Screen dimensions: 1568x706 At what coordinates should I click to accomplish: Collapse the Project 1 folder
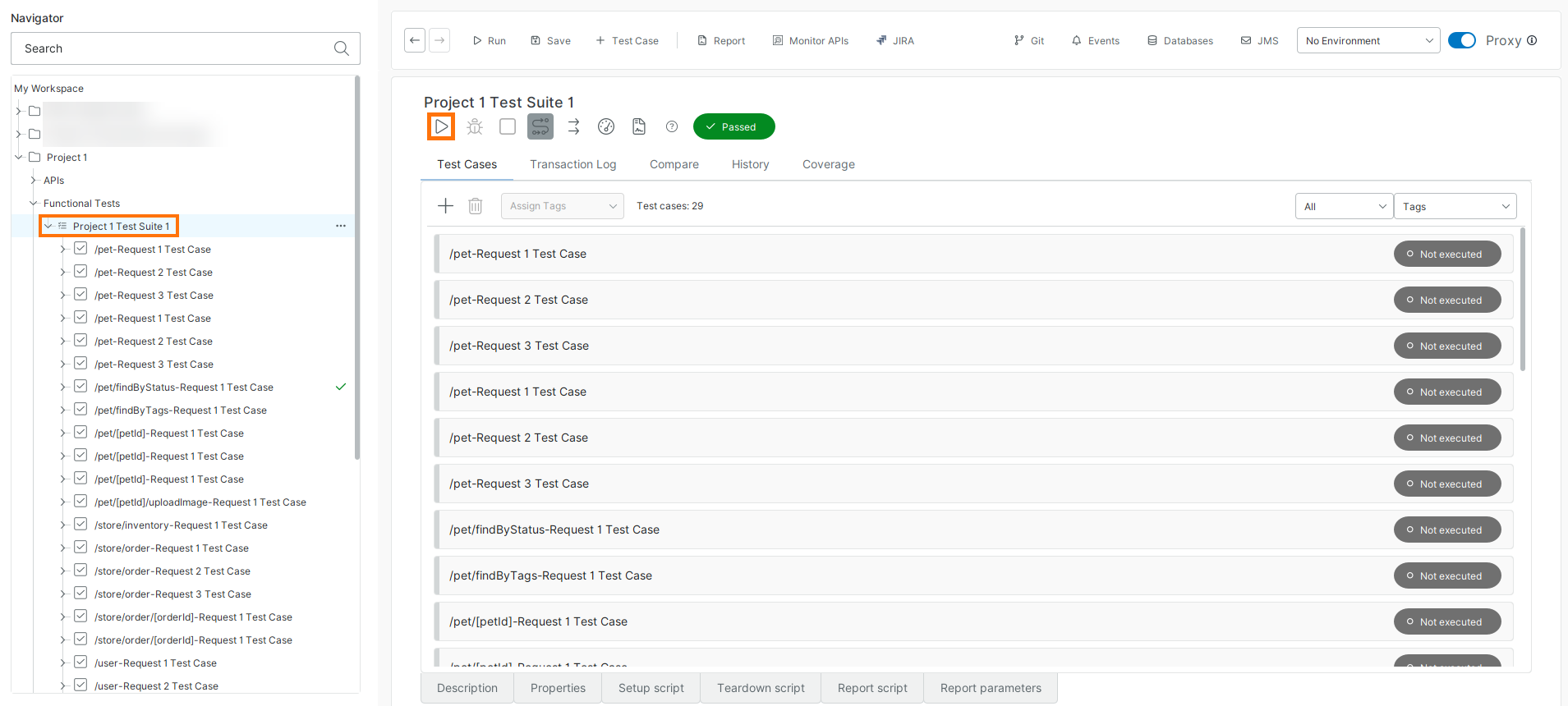coord(18,157)
